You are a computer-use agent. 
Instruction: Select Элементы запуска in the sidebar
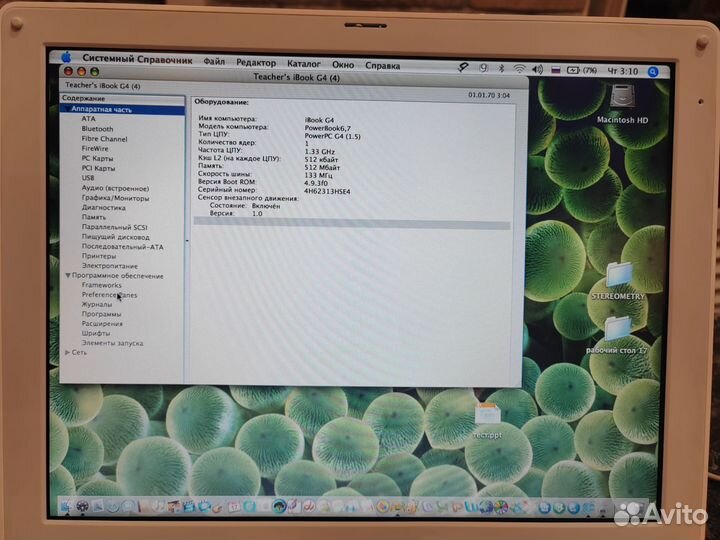(112, 343)
